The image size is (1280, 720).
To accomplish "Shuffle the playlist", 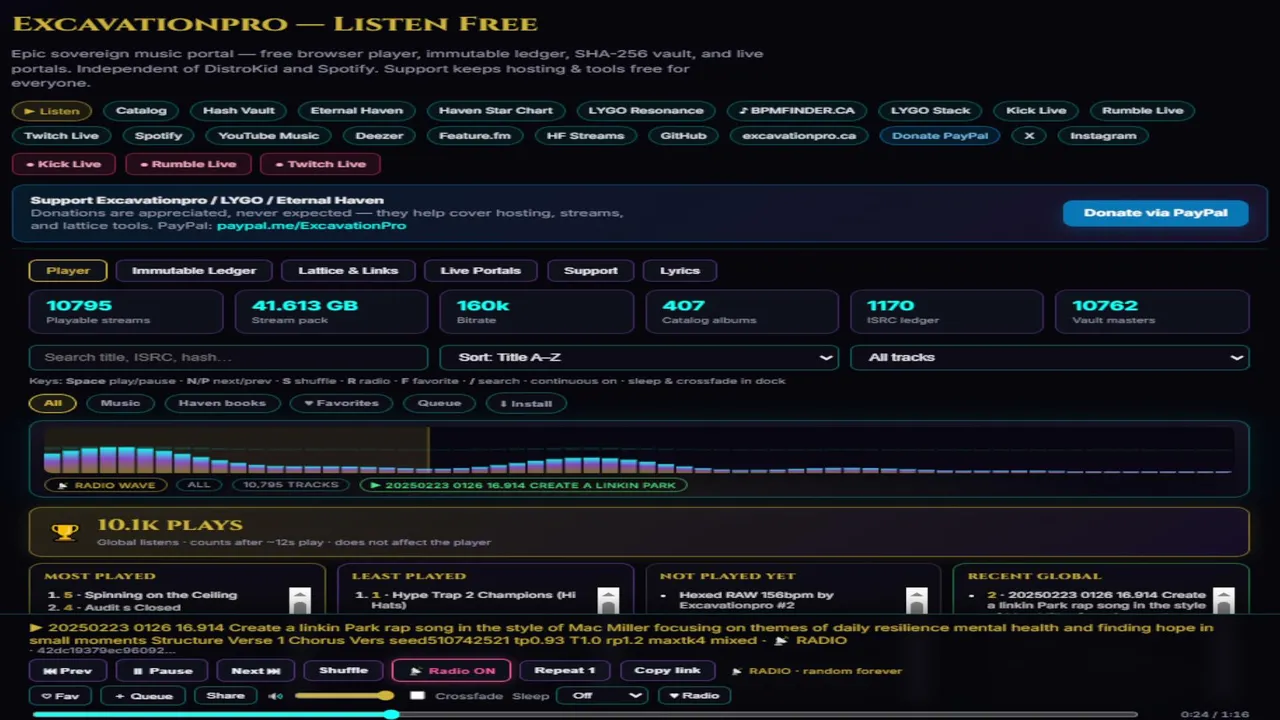I will pos(343,671).
